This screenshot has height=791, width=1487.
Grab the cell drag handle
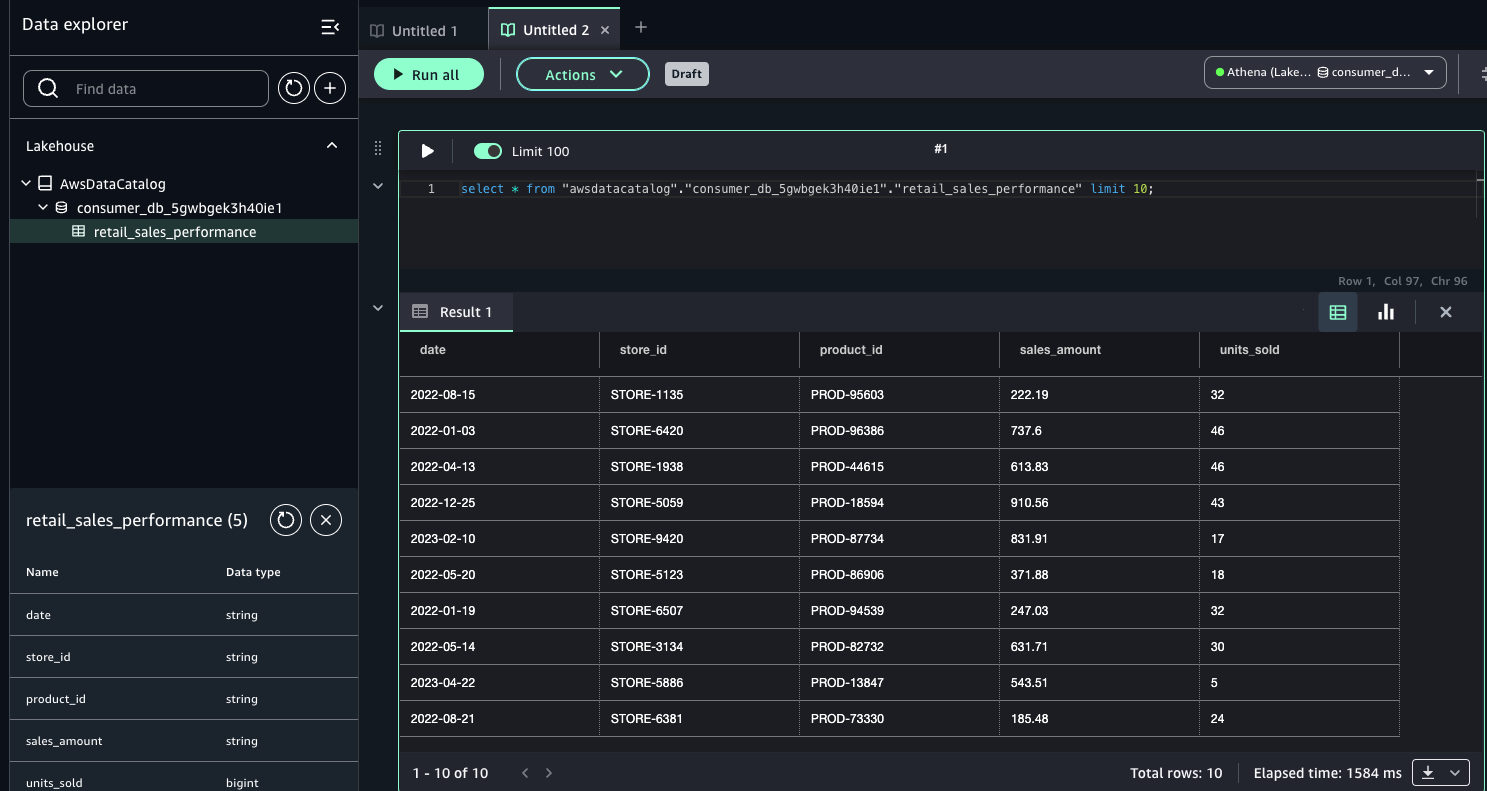[378, 149]
